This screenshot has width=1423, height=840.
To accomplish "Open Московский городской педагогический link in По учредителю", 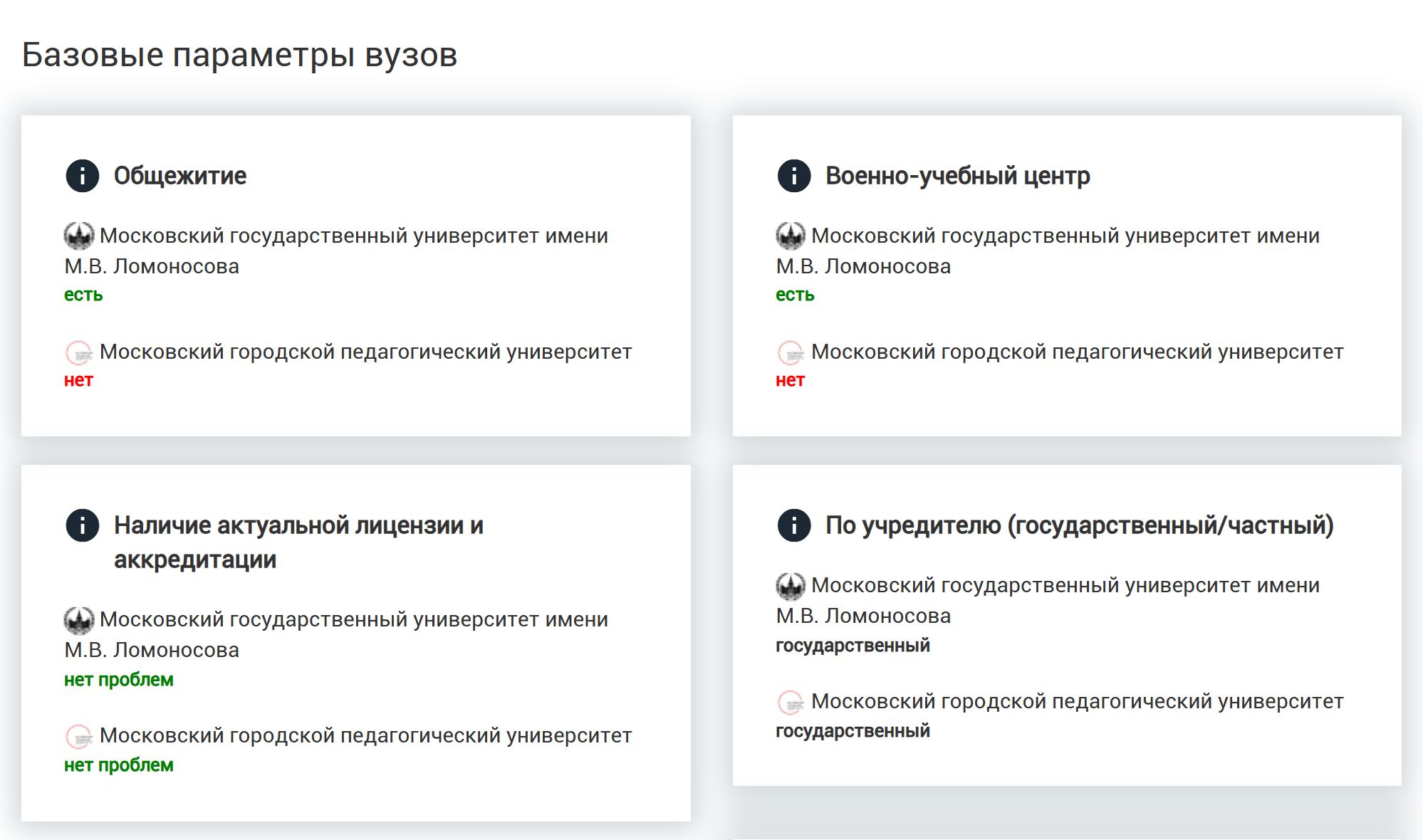I will [1078, 701].
